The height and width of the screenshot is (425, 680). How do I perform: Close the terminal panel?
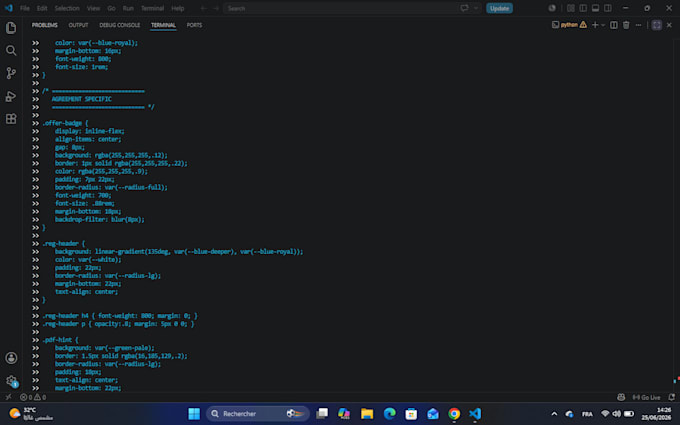click(669, 25)
